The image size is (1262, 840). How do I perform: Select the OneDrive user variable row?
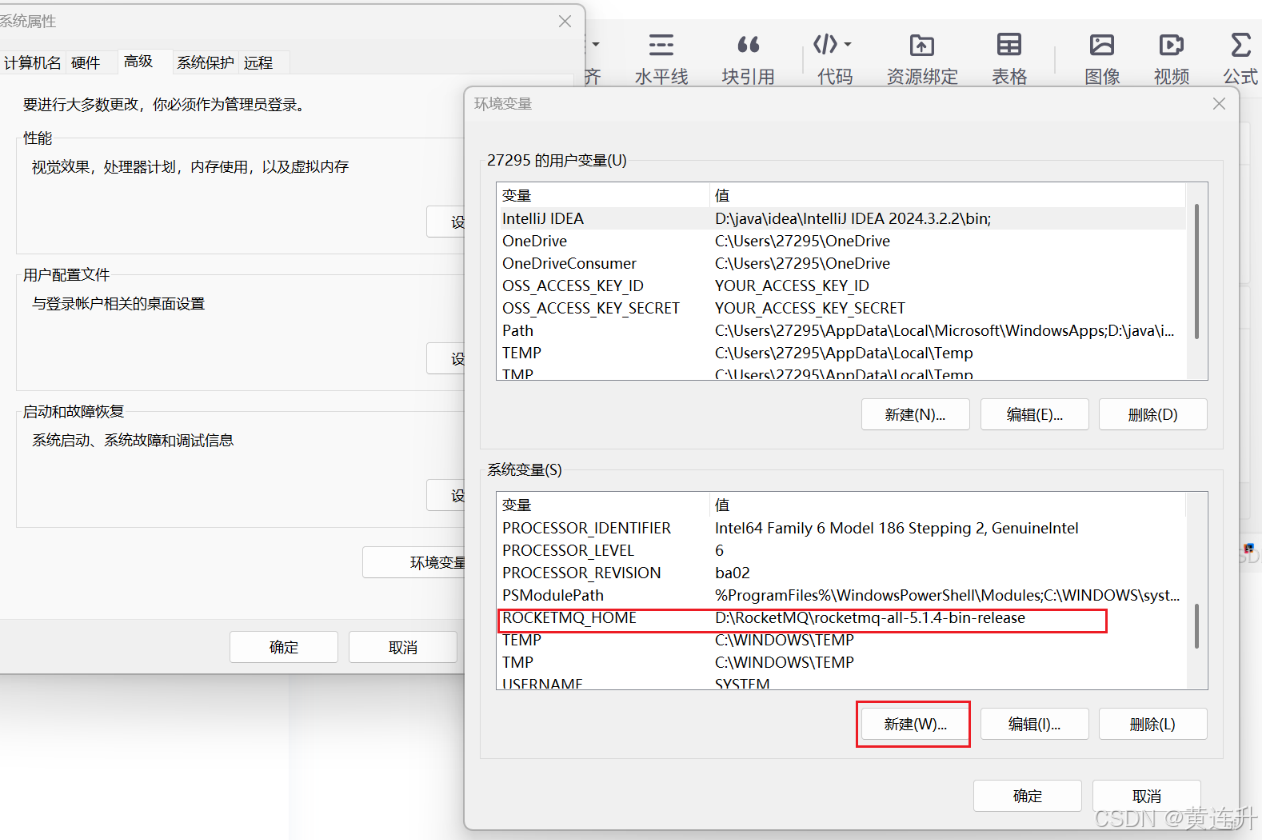tap(842, 241)
